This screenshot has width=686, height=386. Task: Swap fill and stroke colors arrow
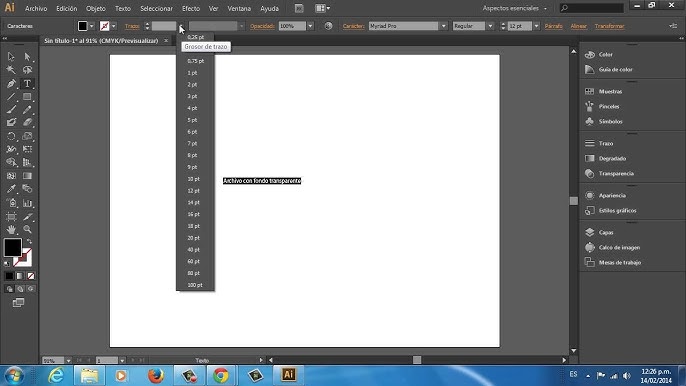click(29, 242)
